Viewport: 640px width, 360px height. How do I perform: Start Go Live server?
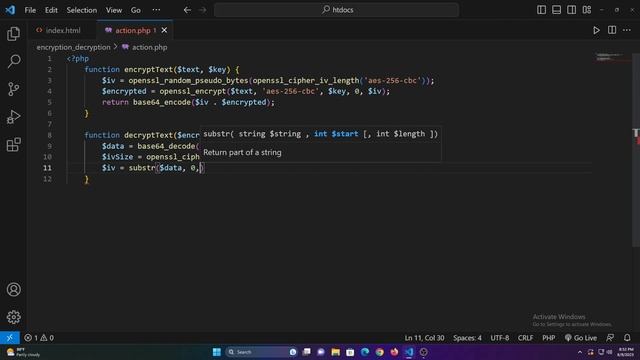(x=581, y=338)
